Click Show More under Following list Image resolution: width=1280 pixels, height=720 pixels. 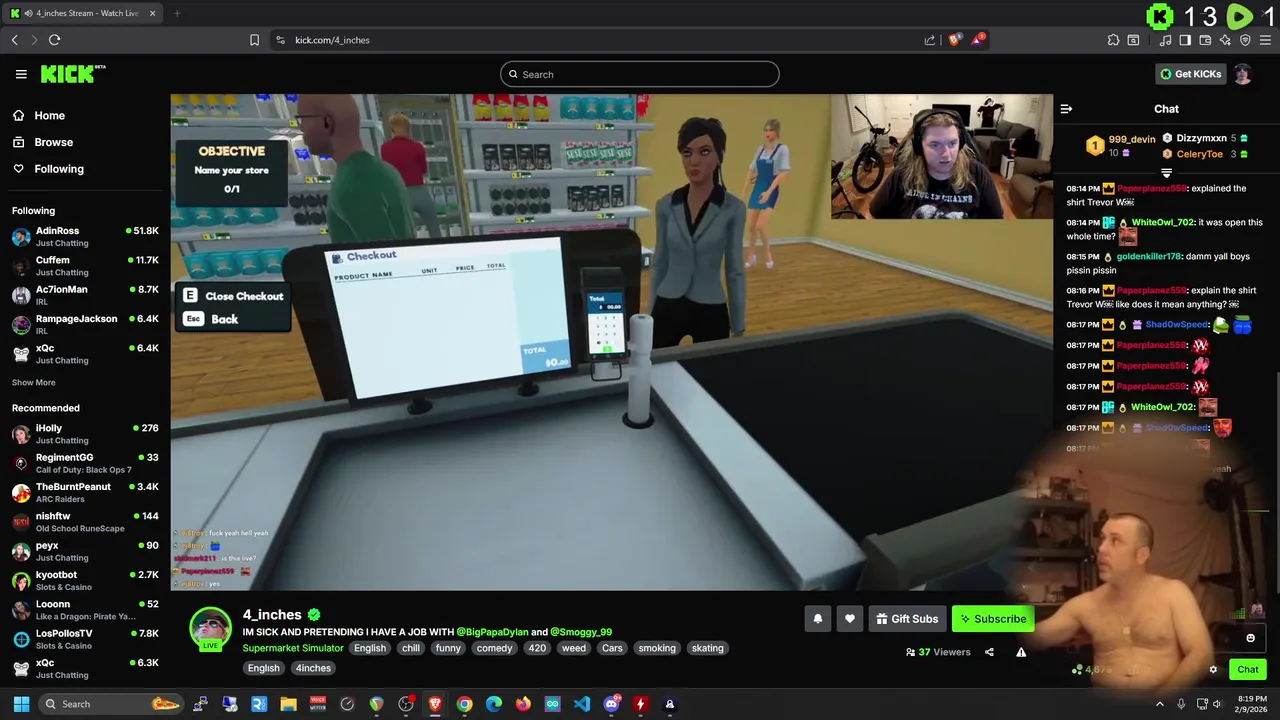click(x=34, y=382)
